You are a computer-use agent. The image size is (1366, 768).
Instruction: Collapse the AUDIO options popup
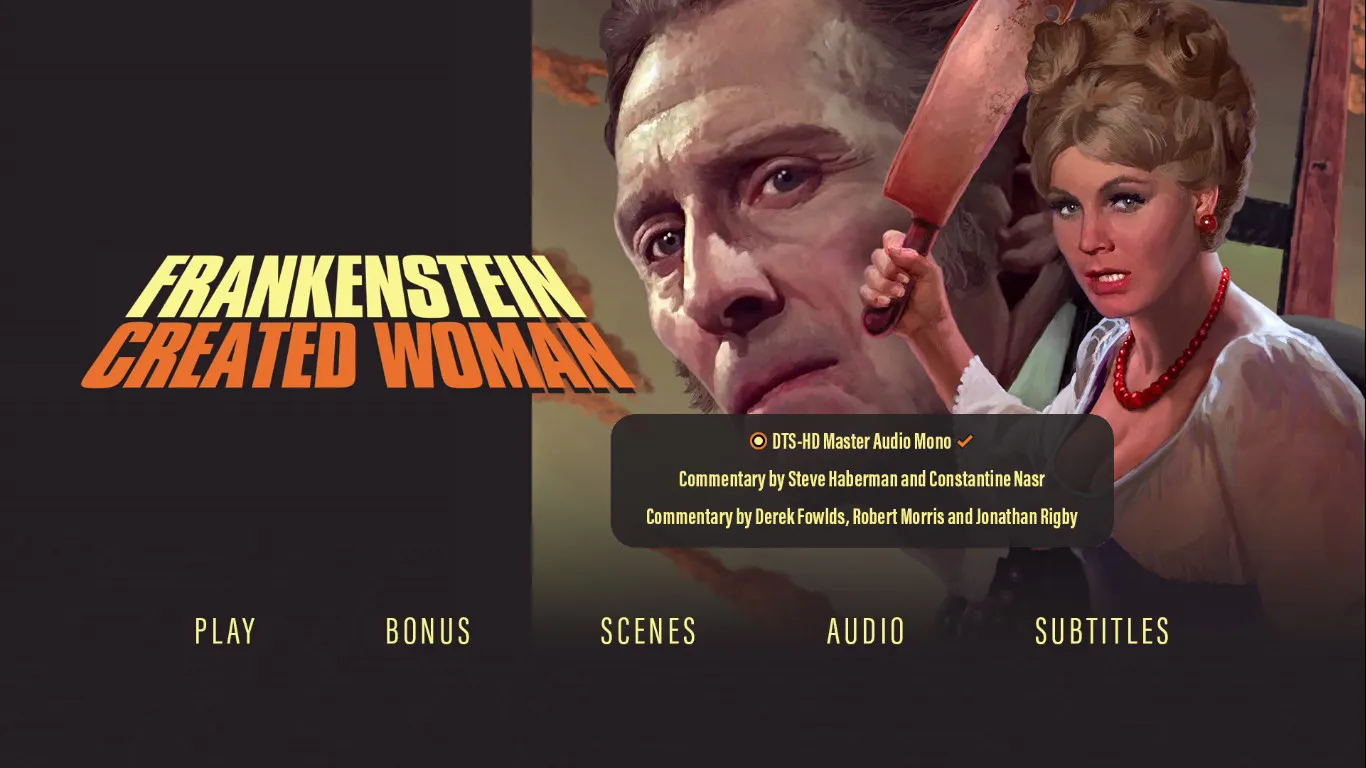[866, 631]
